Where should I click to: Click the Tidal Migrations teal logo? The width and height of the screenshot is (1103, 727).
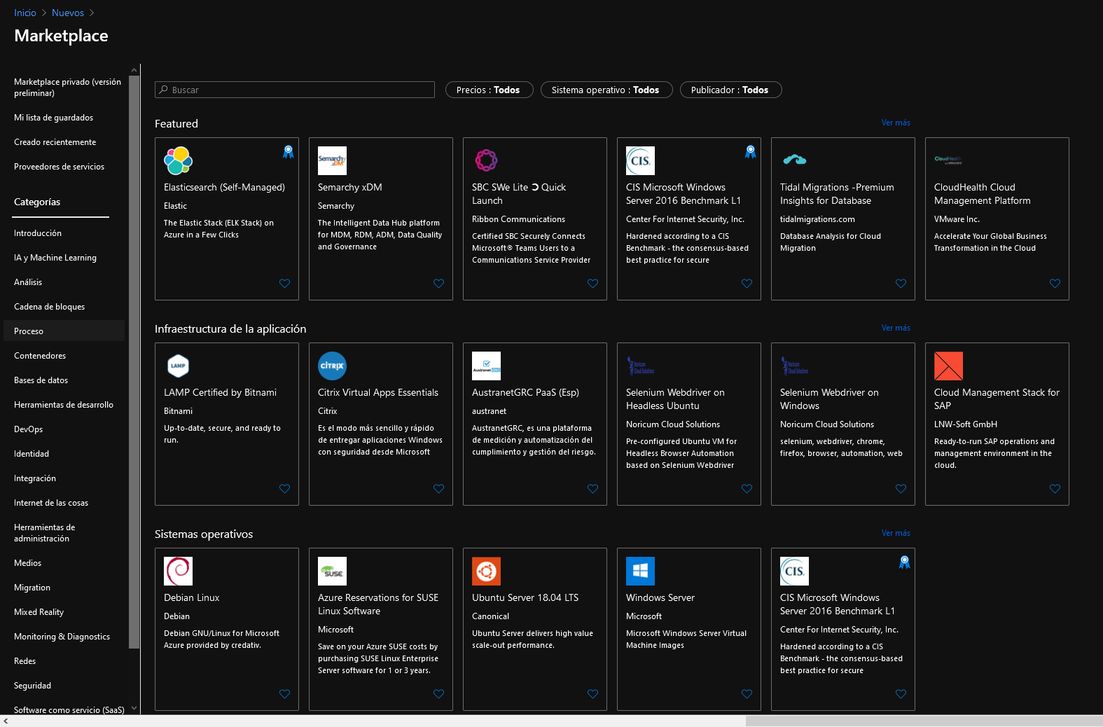[794, 160]
